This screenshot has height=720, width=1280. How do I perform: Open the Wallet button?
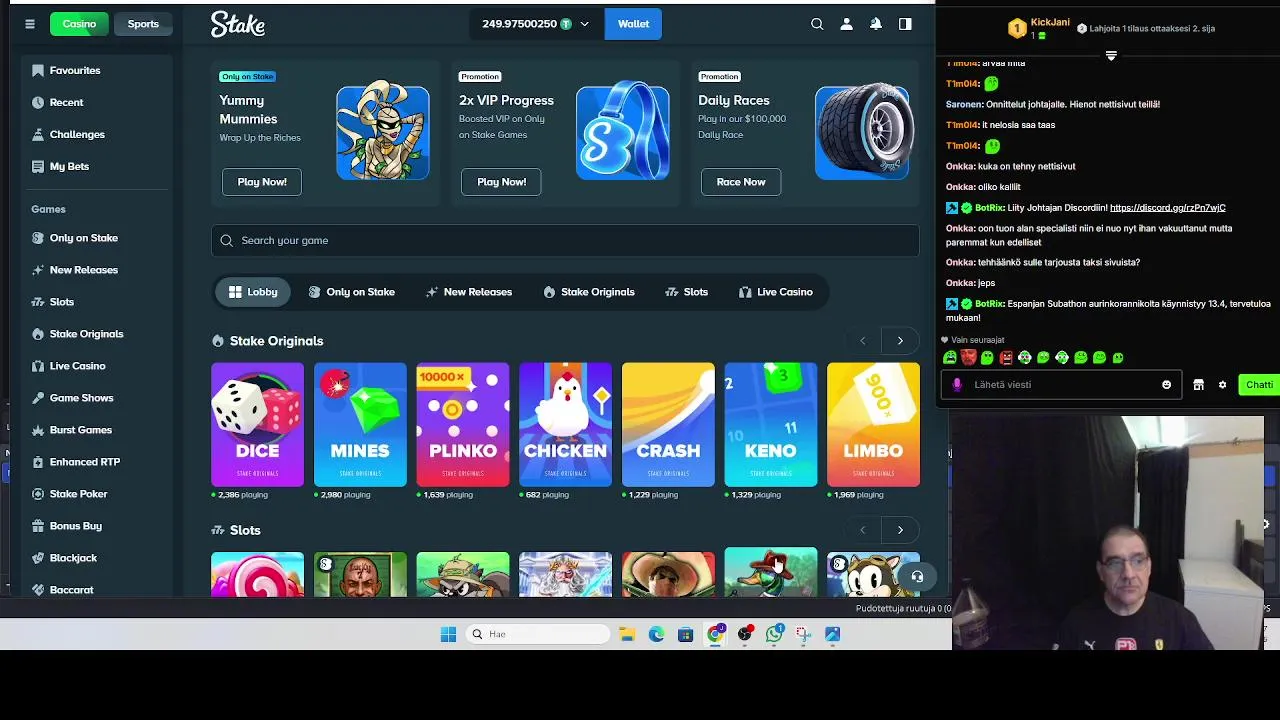(633, 24)
